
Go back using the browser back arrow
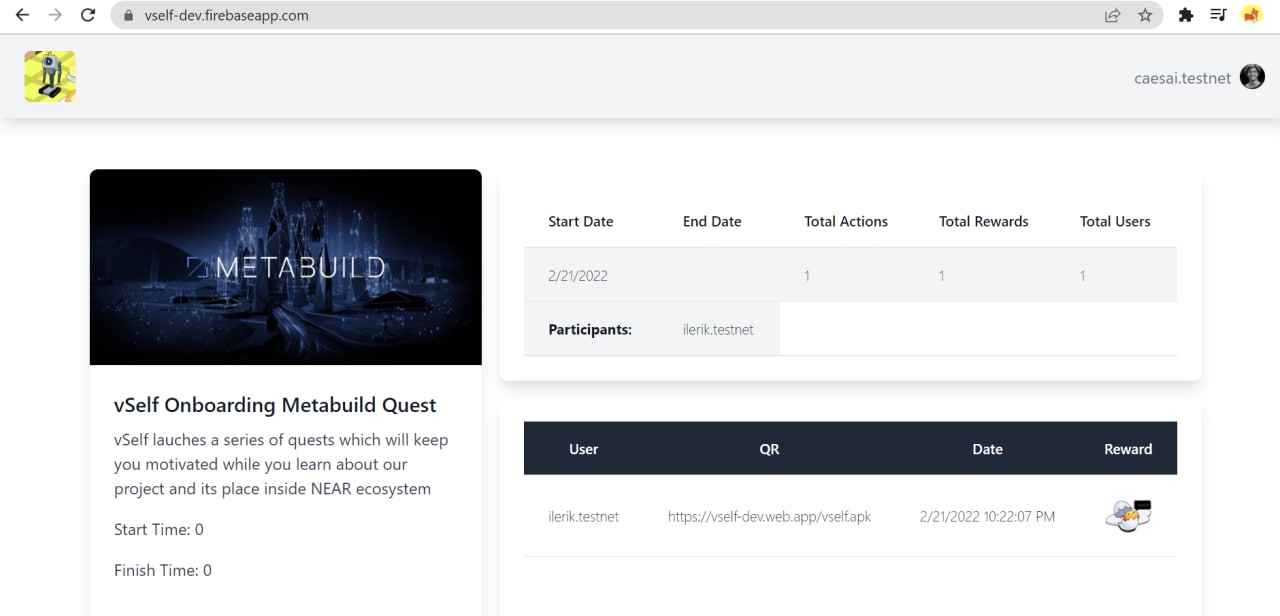[22, 15]
